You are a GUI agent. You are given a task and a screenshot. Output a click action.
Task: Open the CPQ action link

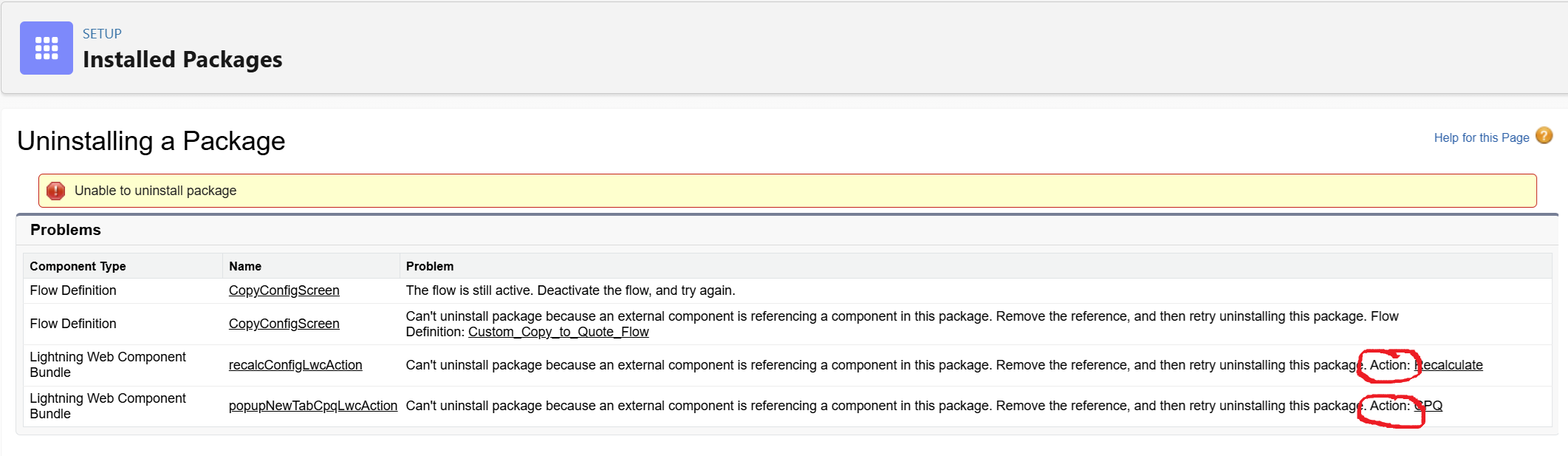1428,406
